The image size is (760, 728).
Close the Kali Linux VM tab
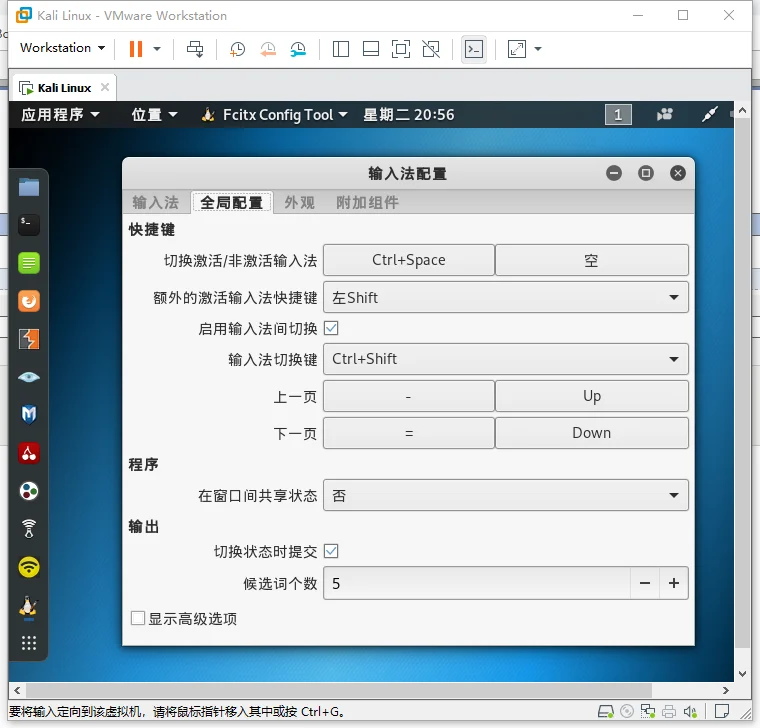coord(105,87)
